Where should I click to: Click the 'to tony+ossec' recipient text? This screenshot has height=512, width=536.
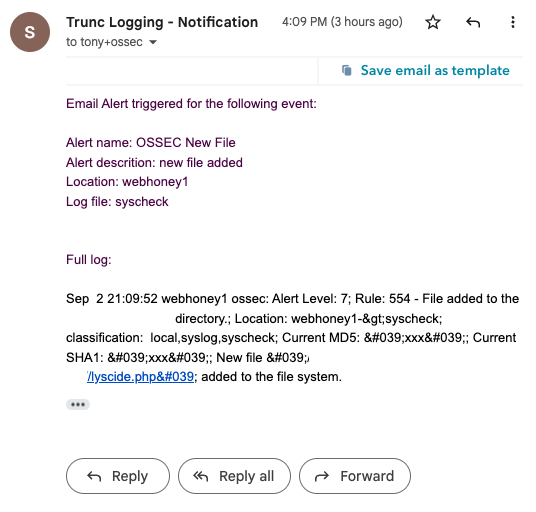(x=104, y=42)
